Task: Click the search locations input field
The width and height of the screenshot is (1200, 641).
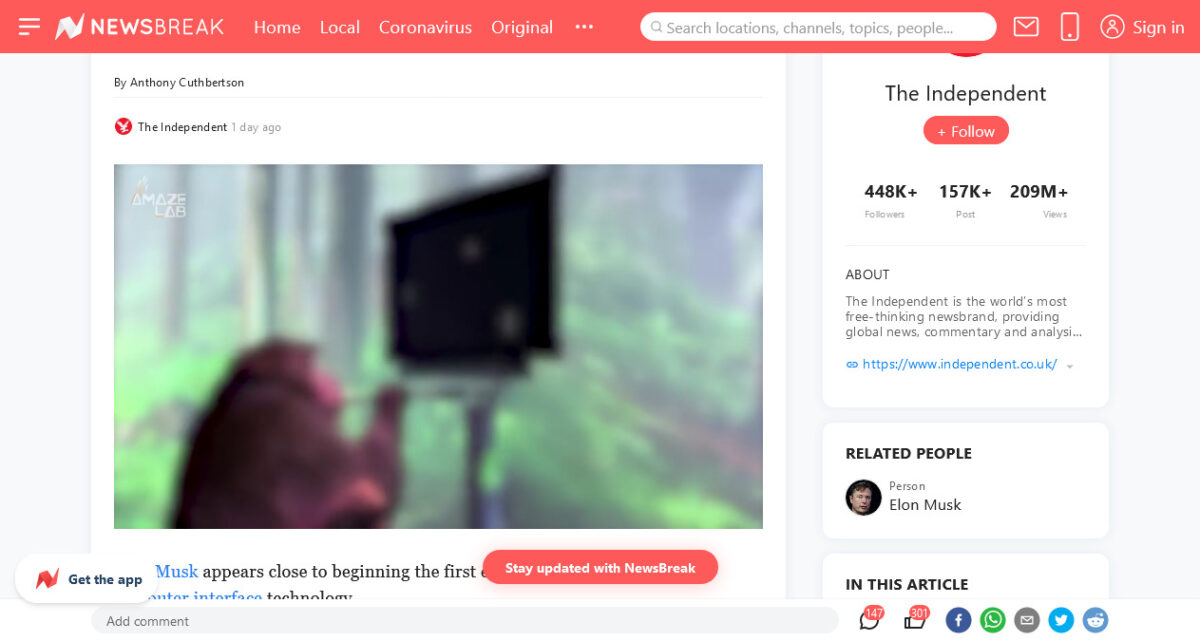Action: click(818, 27)
